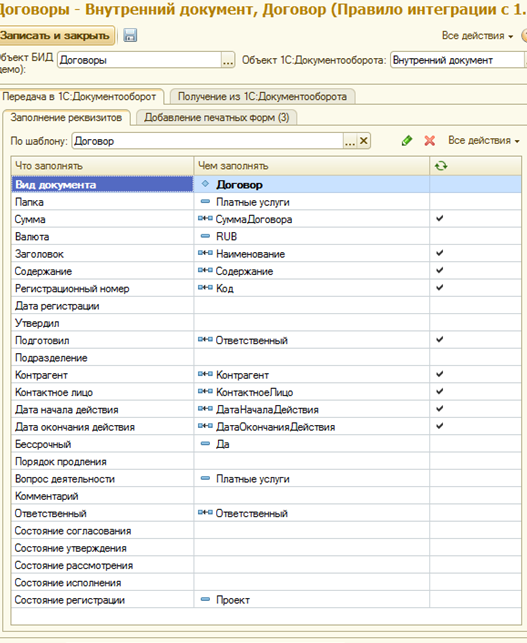Toggle the update checkmark in Сумма row

click(440, 218)
